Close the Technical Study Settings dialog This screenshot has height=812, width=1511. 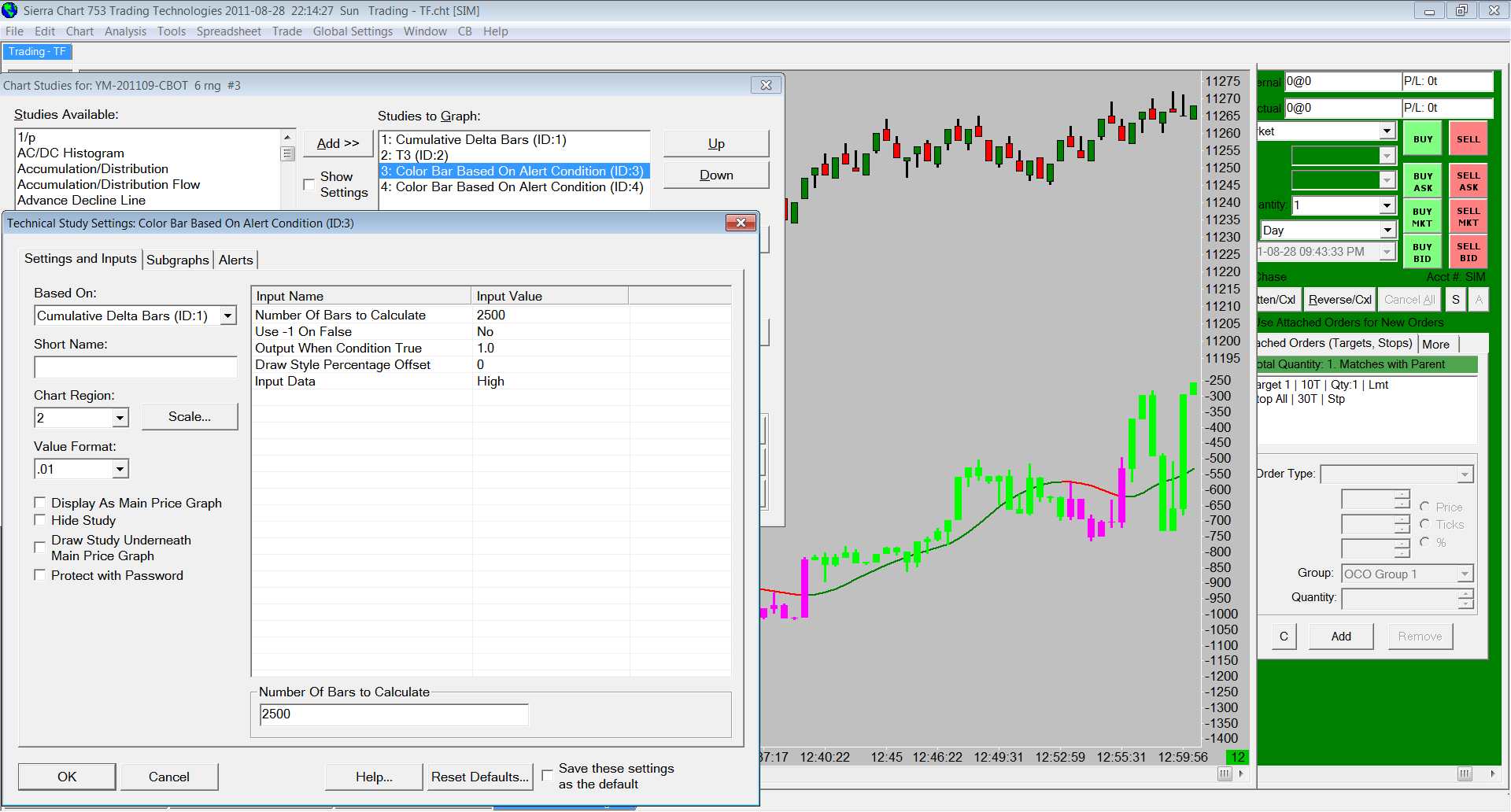click(741, 223)
